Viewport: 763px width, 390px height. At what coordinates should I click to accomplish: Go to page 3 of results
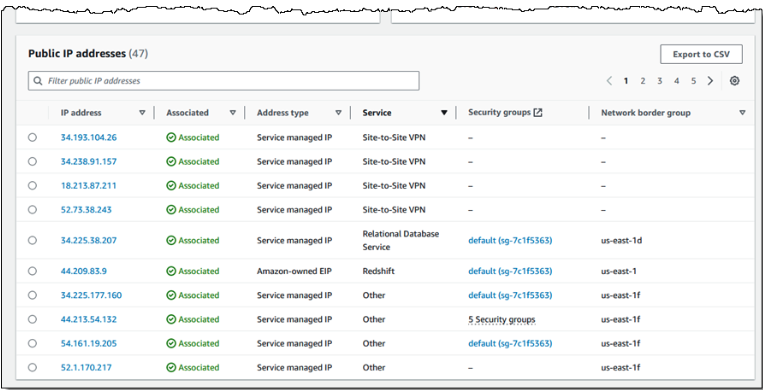(659, 81)
